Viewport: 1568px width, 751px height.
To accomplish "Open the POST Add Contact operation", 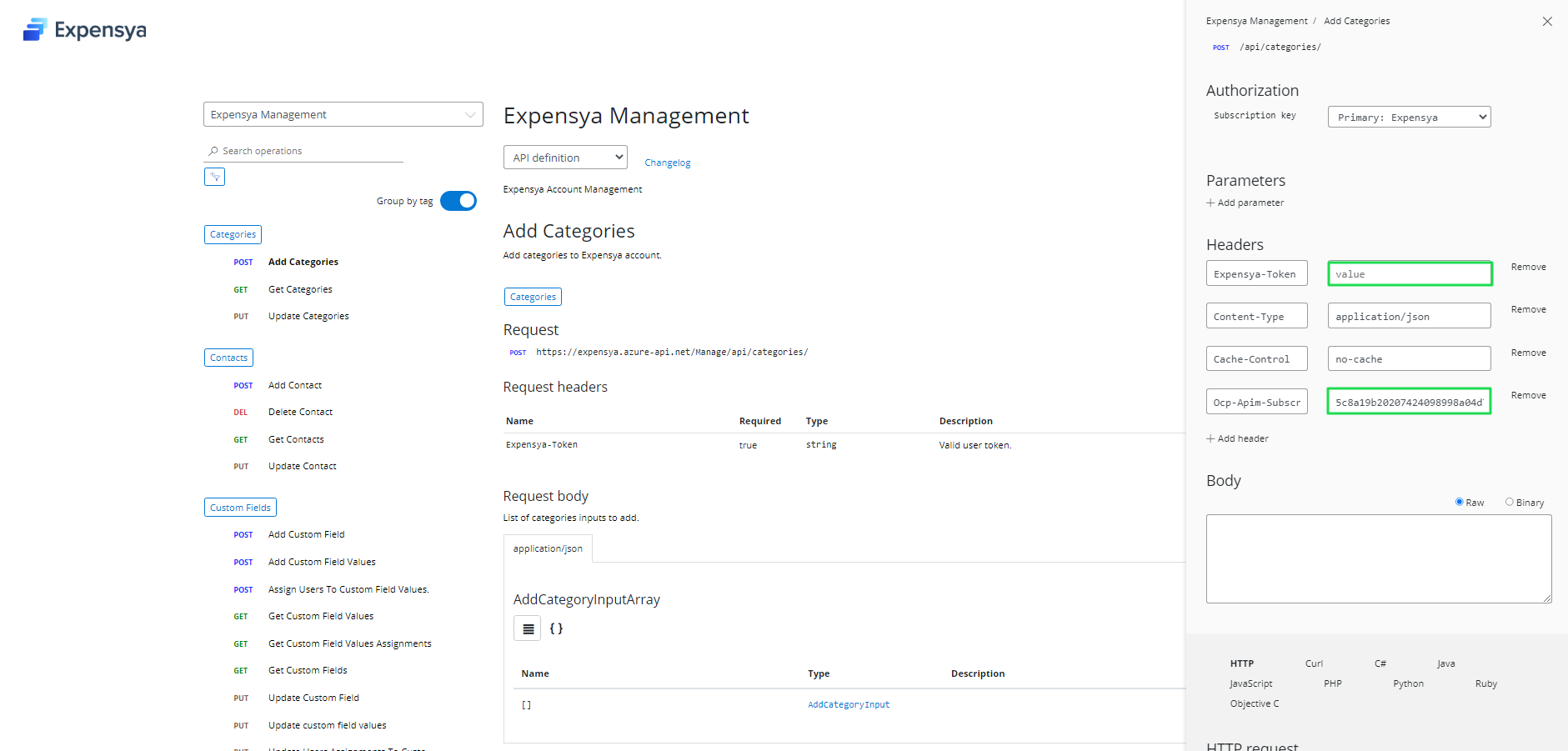I will [x=295, y=385].
